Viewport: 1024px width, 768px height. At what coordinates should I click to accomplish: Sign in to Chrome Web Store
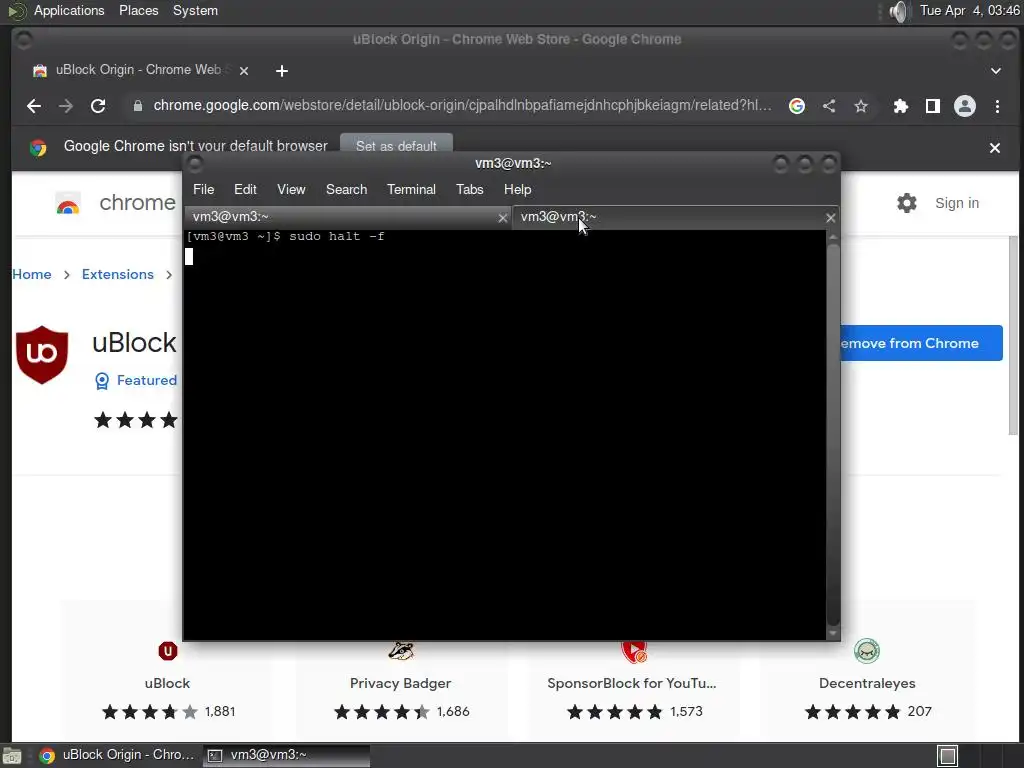coord(957,203)
